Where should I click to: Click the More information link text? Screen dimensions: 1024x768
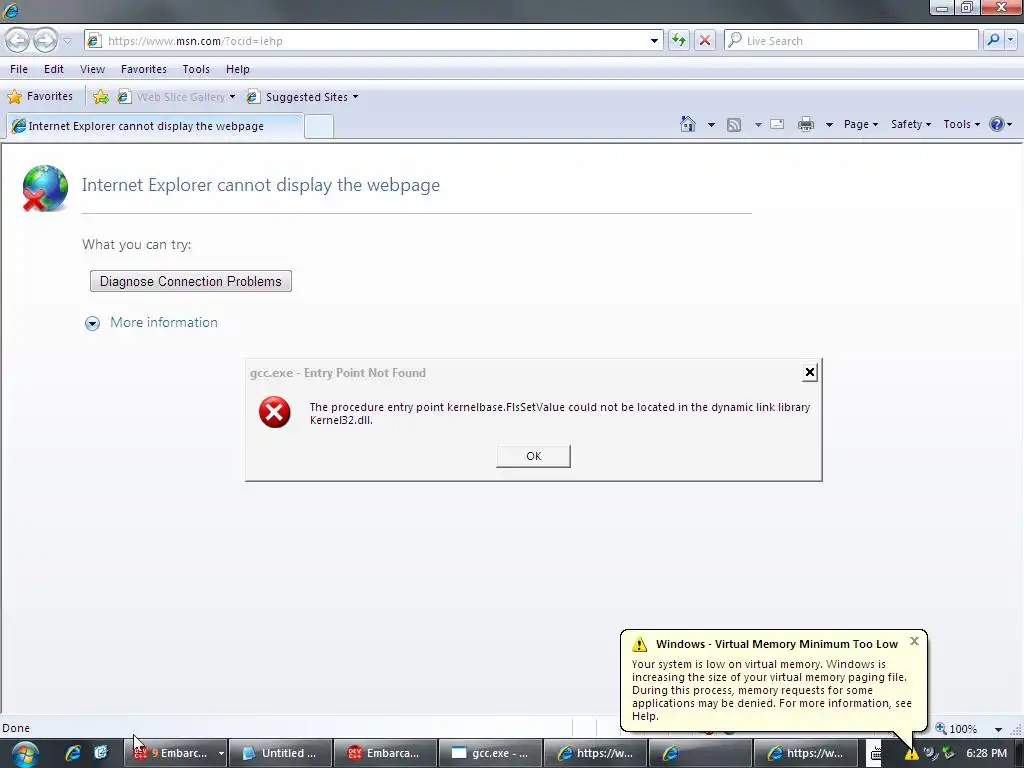coord(164,323)
